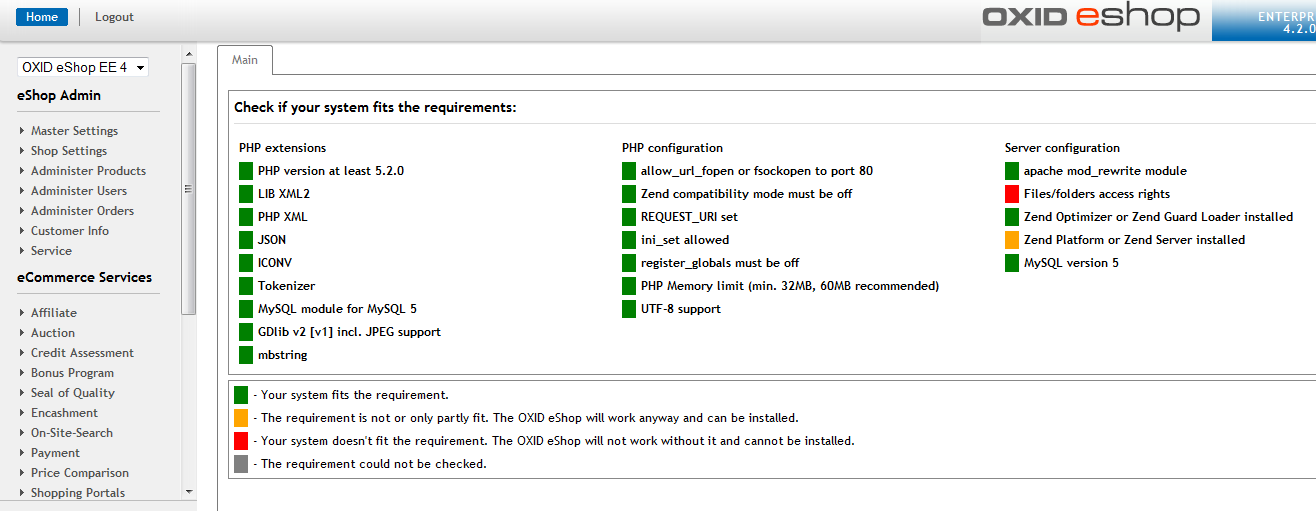Open the OXID eShop EE 4 shop dropdown
Viewport: 1316px width, 511px height.
pos(83,67)
